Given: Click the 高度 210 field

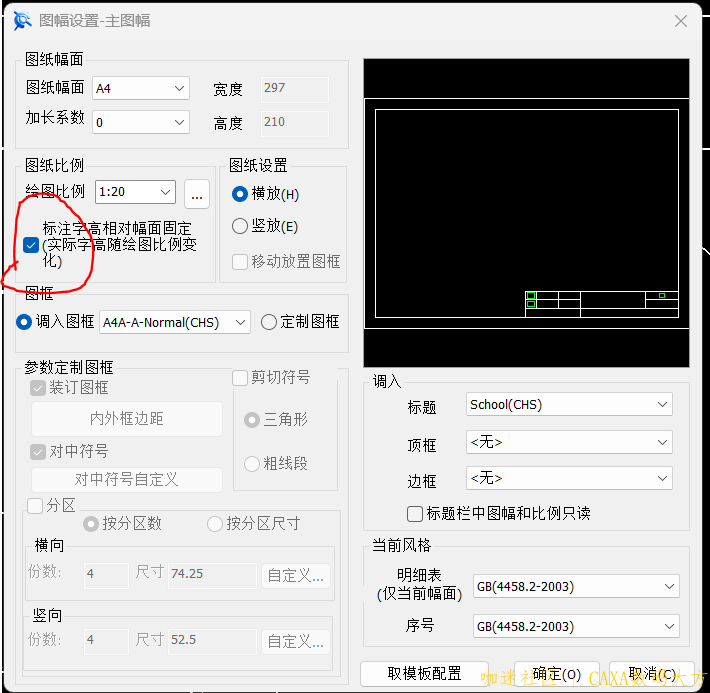Looking at the screenshot, I should click(x=295, y=123).
